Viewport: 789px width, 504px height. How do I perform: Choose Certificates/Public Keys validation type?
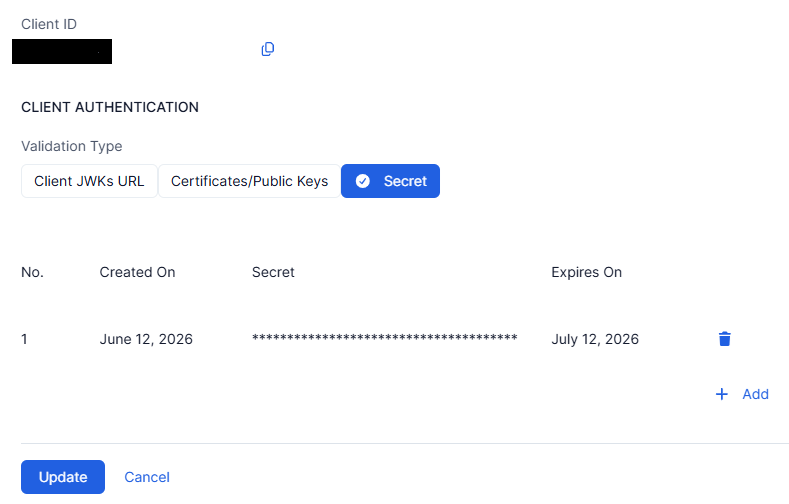250,181
